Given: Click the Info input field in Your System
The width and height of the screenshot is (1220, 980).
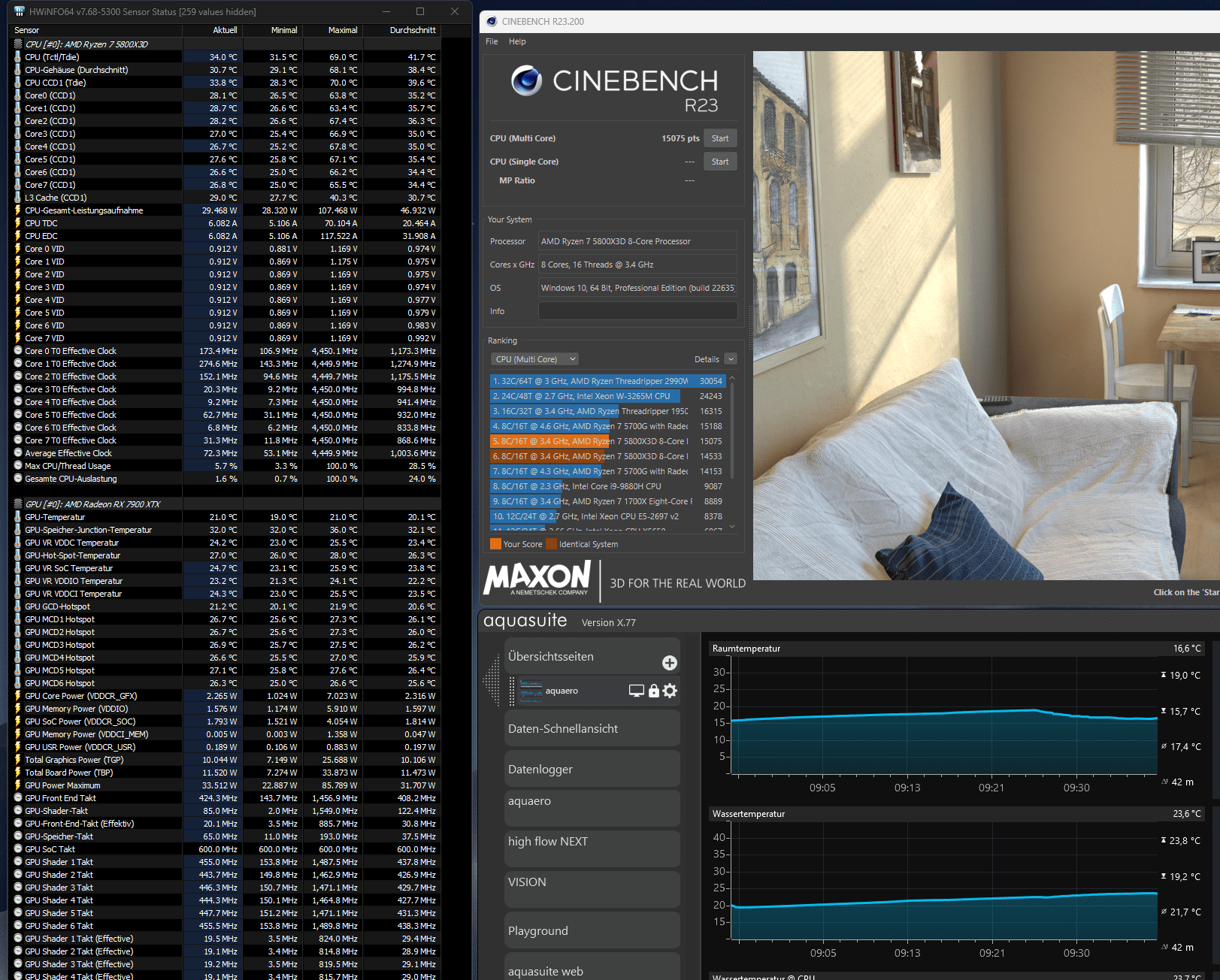Looking at the screenshot, I should coord(637,311).
